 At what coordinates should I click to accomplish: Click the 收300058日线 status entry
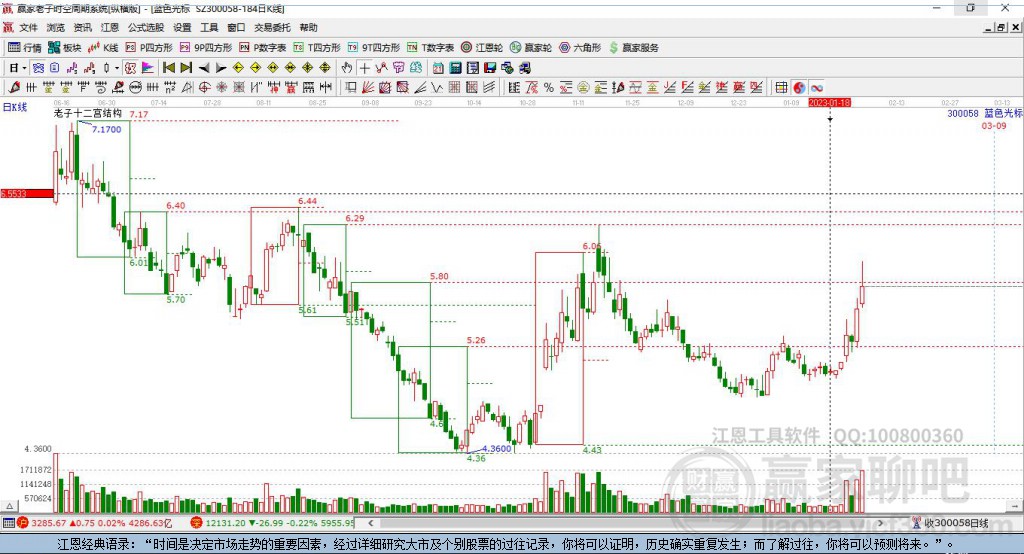pyautogui.click(x=950, y=523)
